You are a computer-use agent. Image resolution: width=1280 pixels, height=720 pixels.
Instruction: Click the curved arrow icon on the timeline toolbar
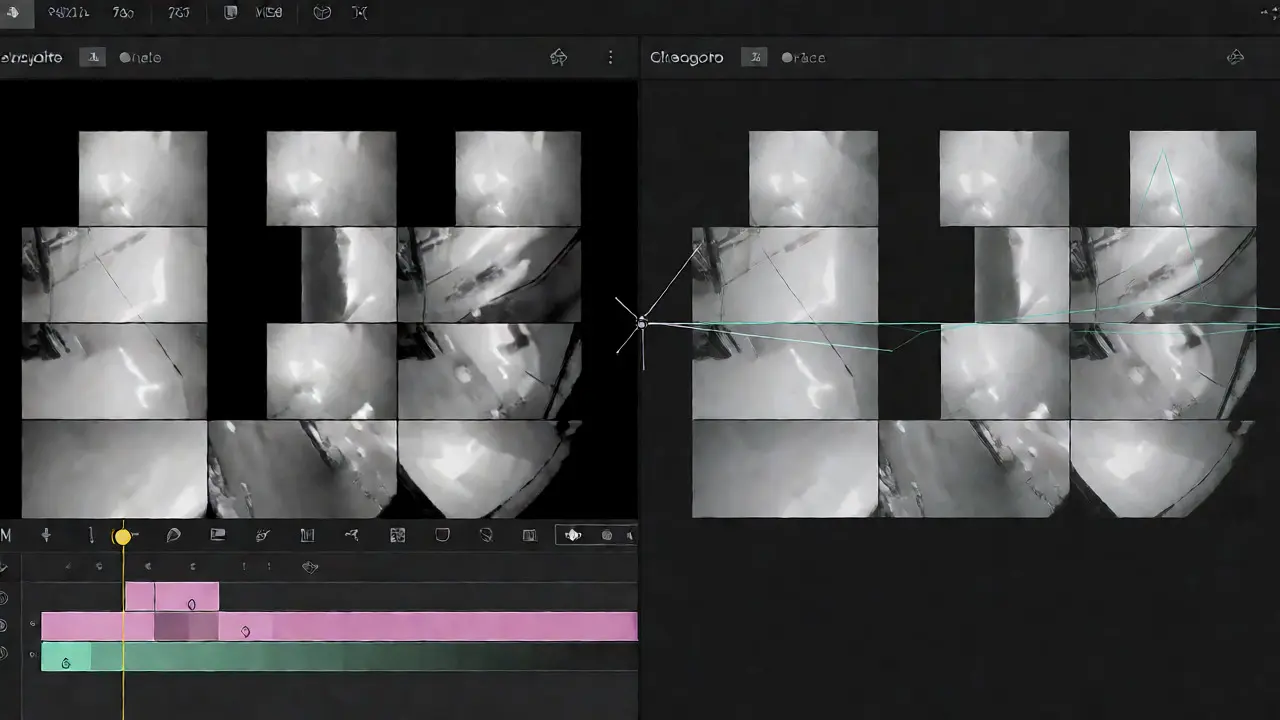tap(352, 536)
